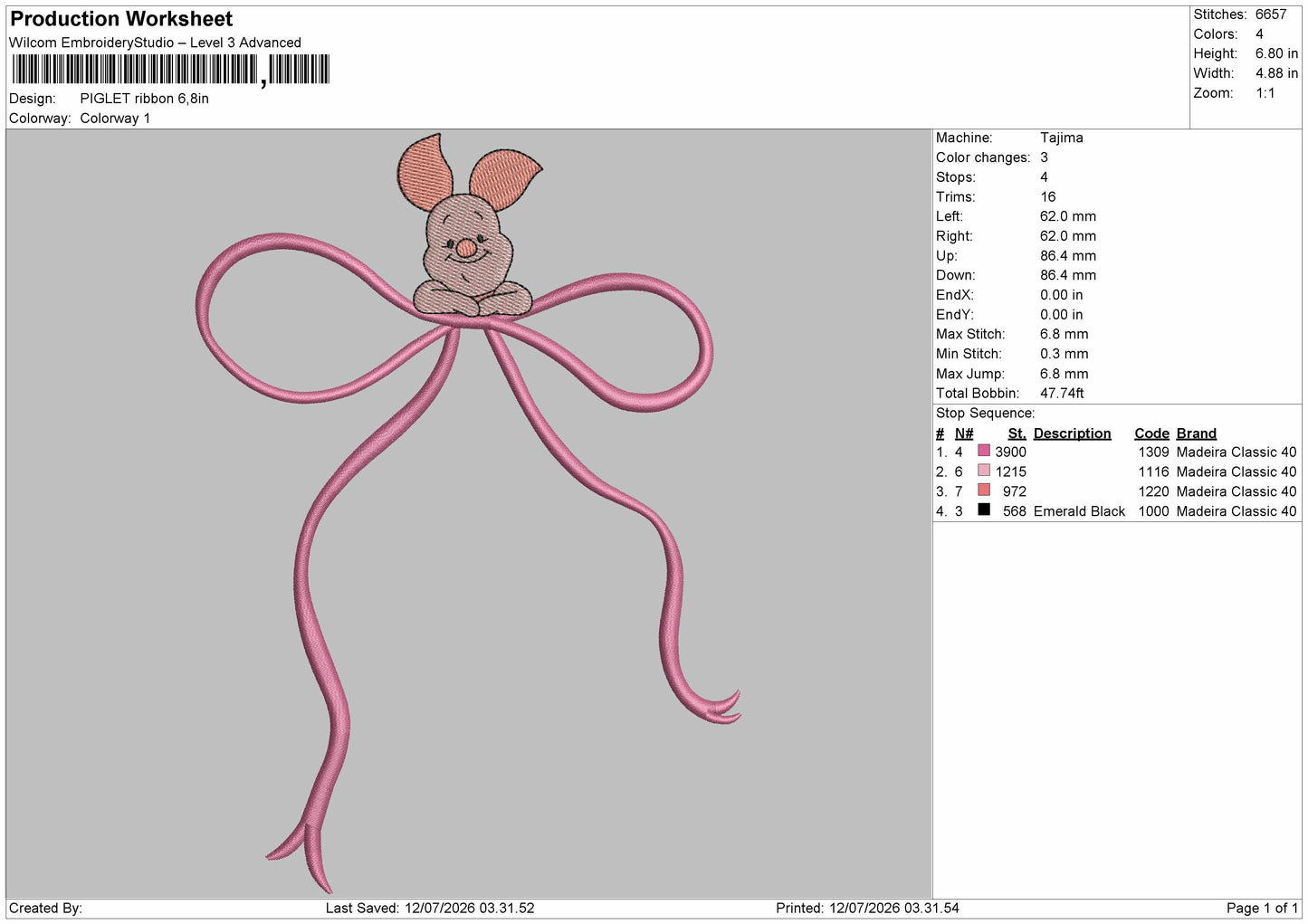Click thread code 1116

pos(1153,472)
